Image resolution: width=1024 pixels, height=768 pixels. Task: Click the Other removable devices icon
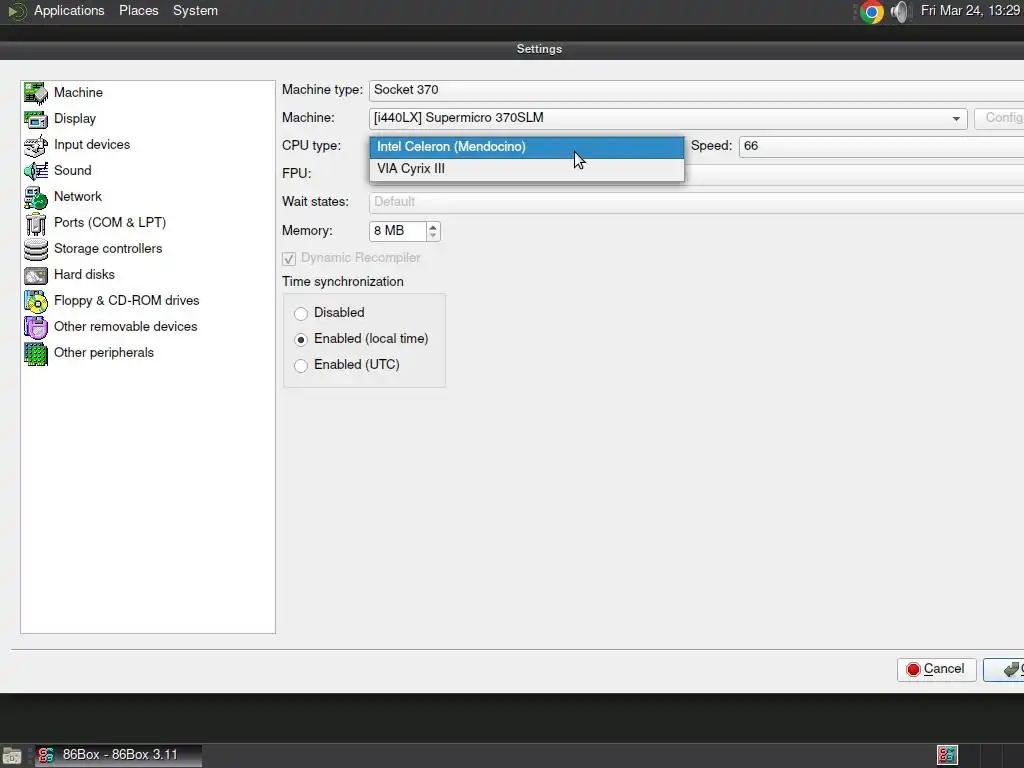(36, 327)
